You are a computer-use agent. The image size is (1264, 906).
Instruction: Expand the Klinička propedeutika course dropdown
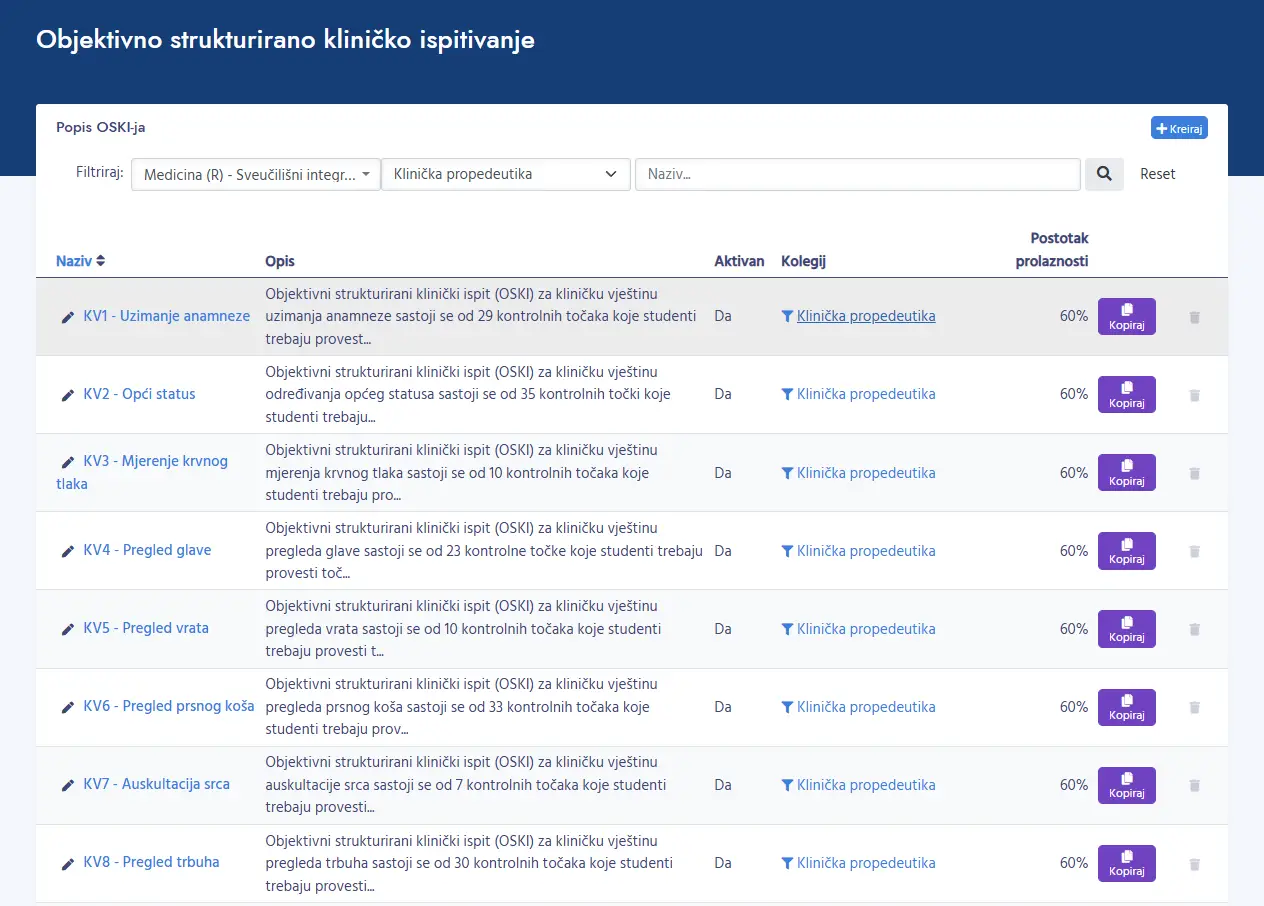point(505,174)
